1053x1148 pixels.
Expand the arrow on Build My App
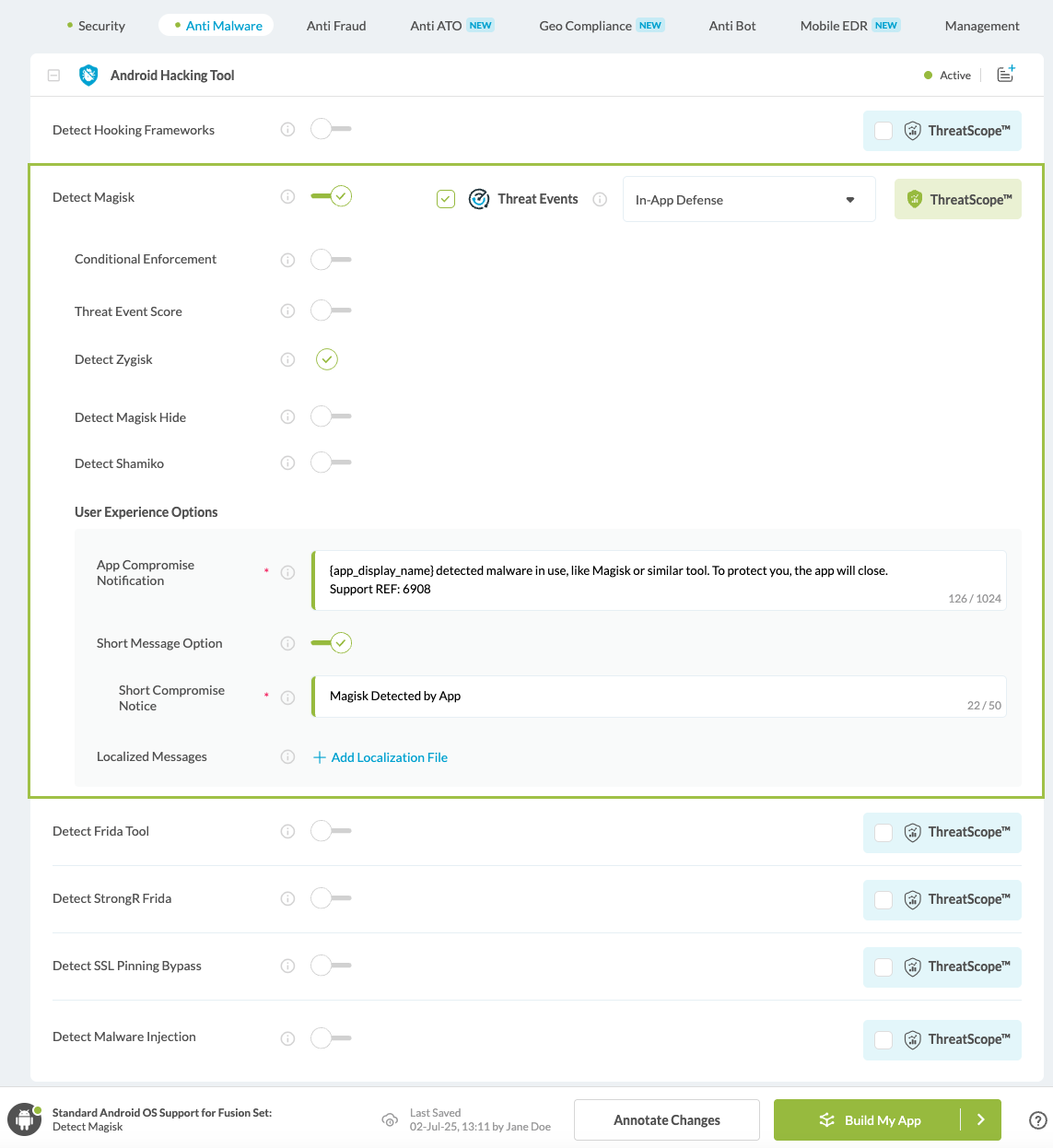tap(981, 1119)
